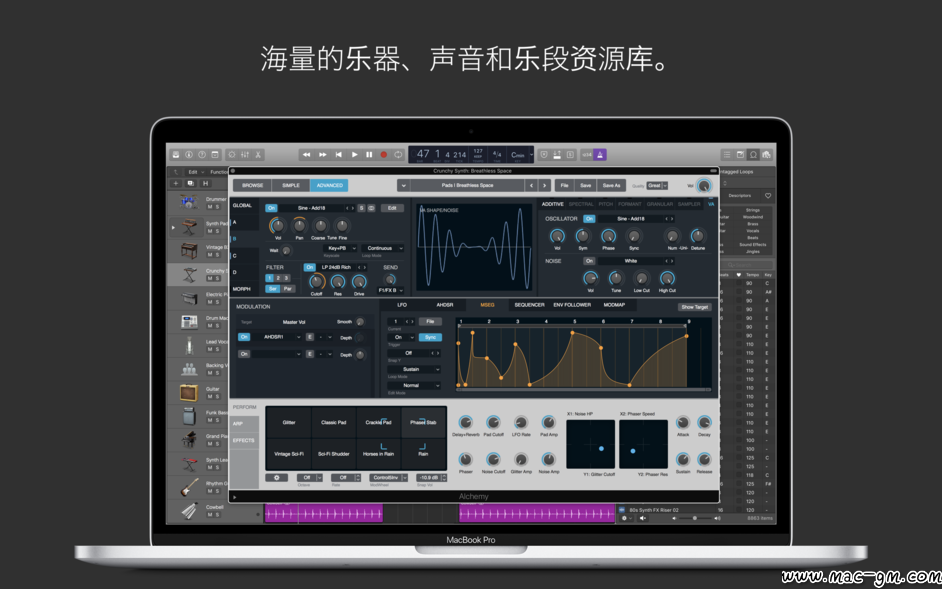
Task: Click the Filter Cutoff knob
Action: (316, 281)
